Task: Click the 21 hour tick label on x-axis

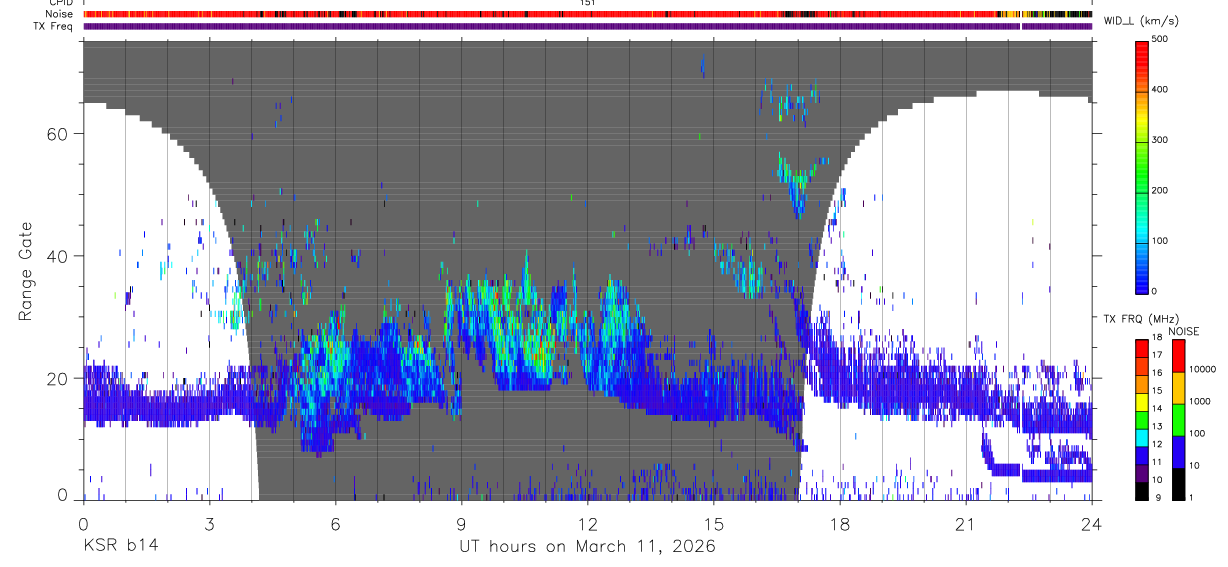Action: pos(966,524)
